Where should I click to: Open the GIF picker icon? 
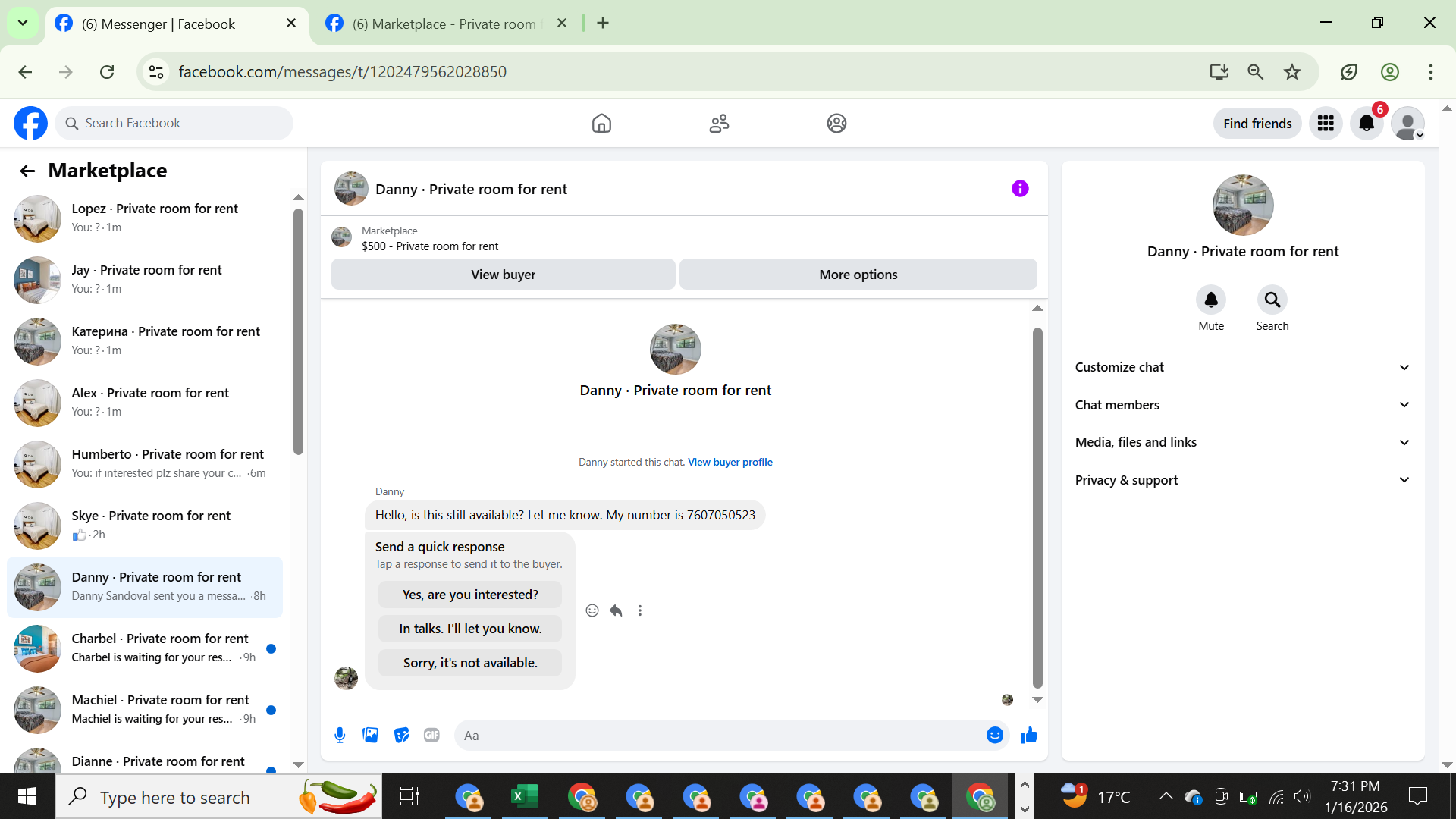point(431,735)
